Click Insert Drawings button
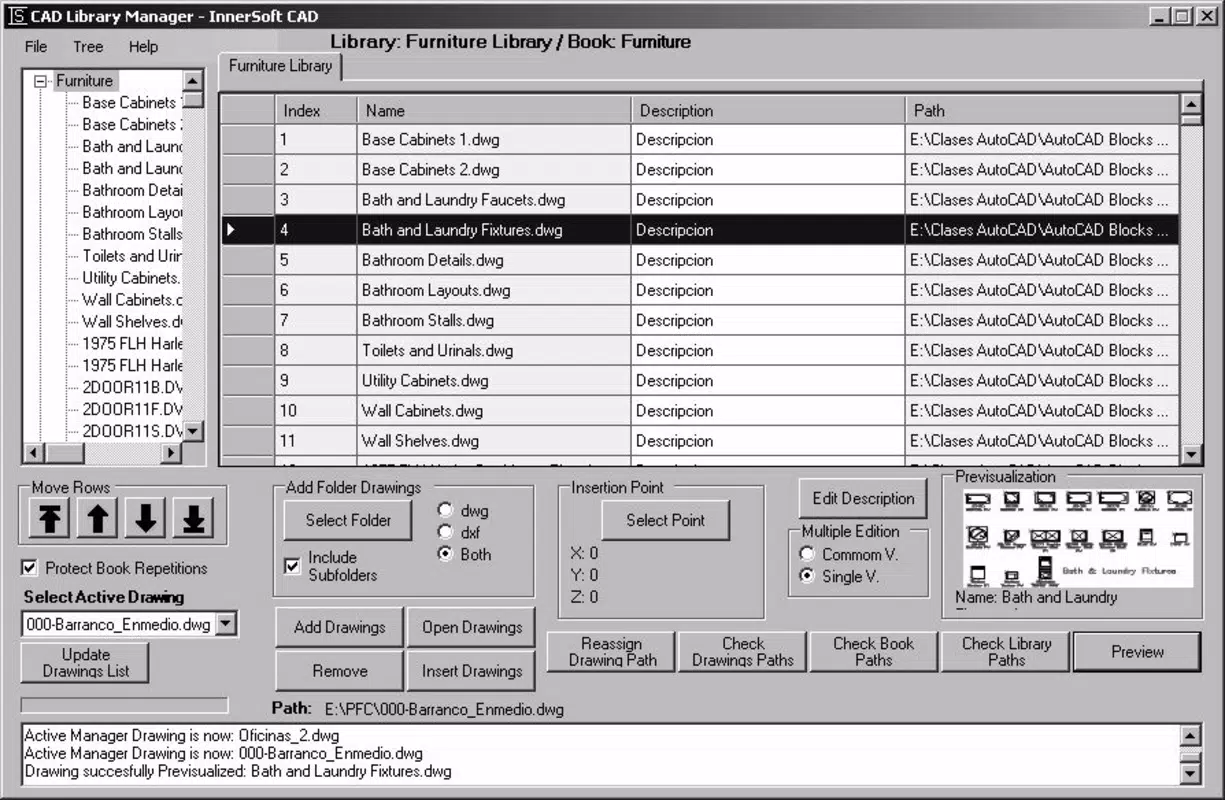The height and width of the screenshot is (800, 1225). pos(471,671)
